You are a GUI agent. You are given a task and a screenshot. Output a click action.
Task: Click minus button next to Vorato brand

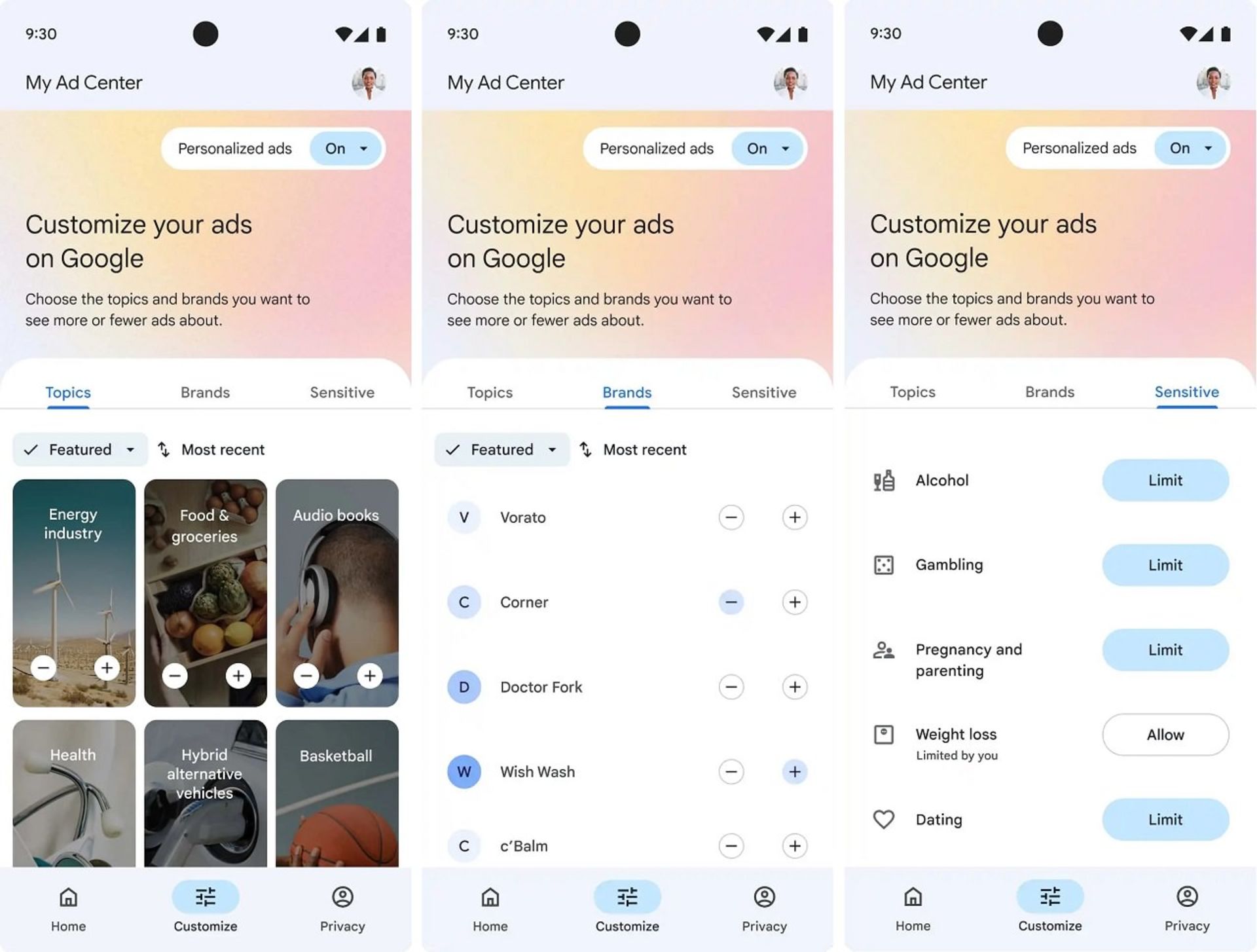point(731,517)
